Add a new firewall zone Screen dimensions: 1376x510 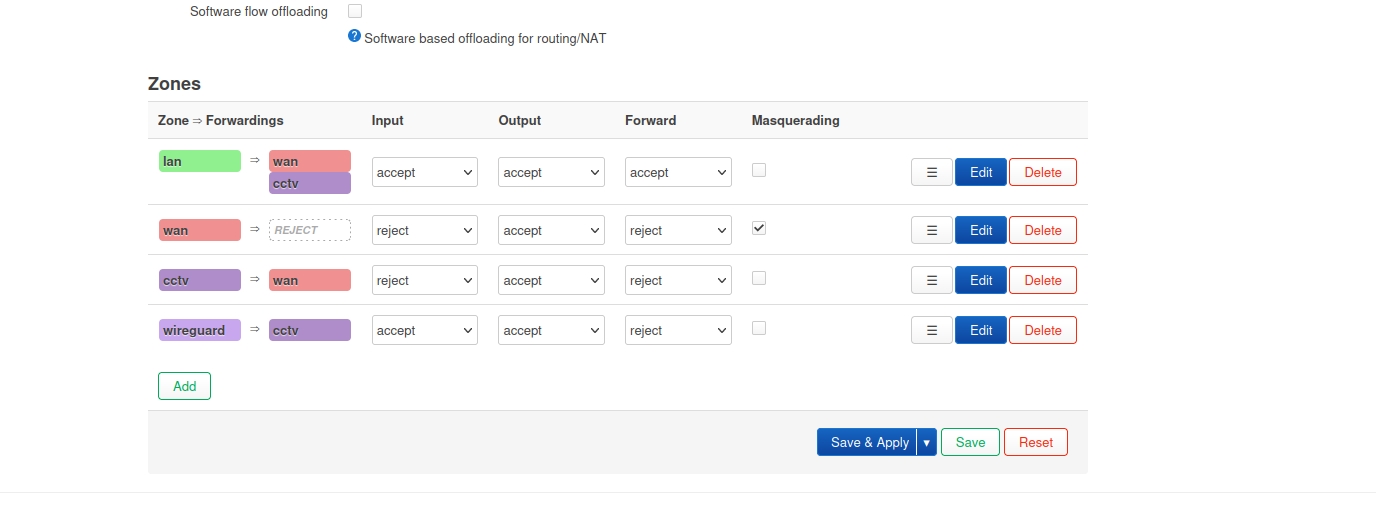pyautogui.click(x=184, y=386)
